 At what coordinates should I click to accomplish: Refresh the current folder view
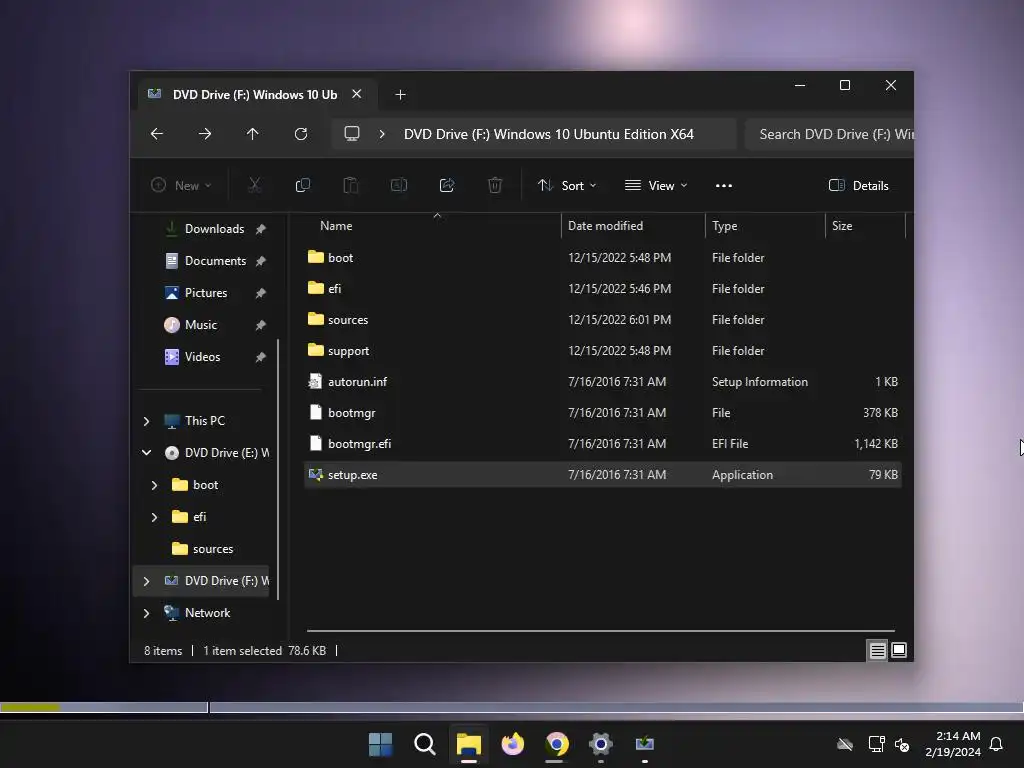pos(300,134)
